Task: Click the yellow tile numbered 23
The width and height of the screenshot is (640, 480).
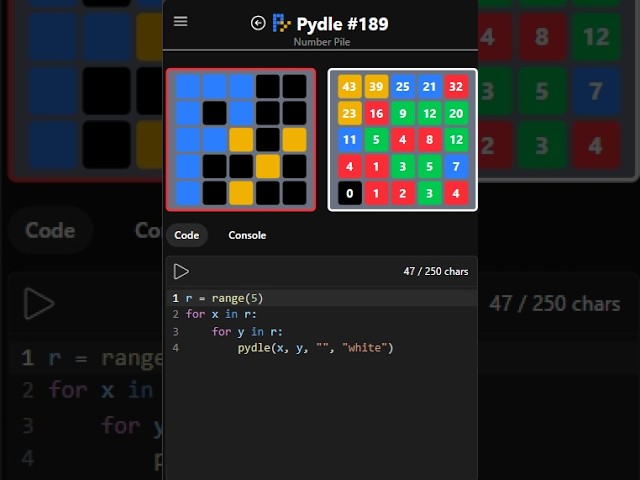Action: pyautogui.click(x=349, y=113)
